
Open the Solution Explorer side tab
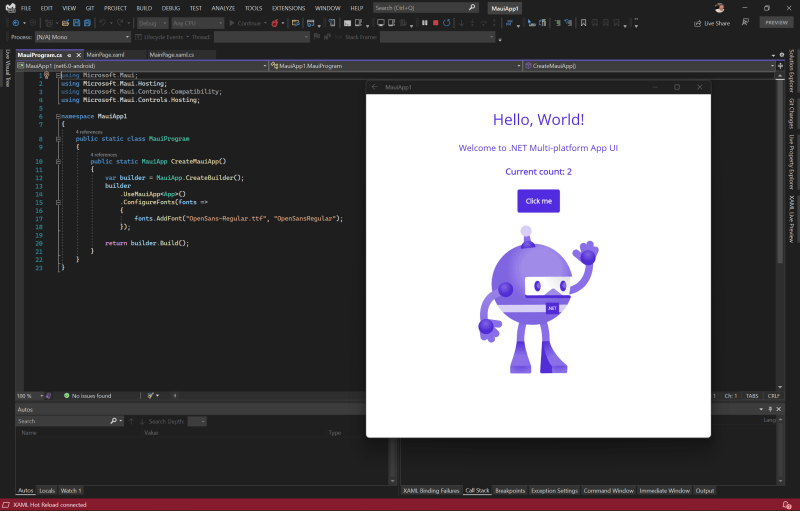pyautogui.click(x=791, y=70)
